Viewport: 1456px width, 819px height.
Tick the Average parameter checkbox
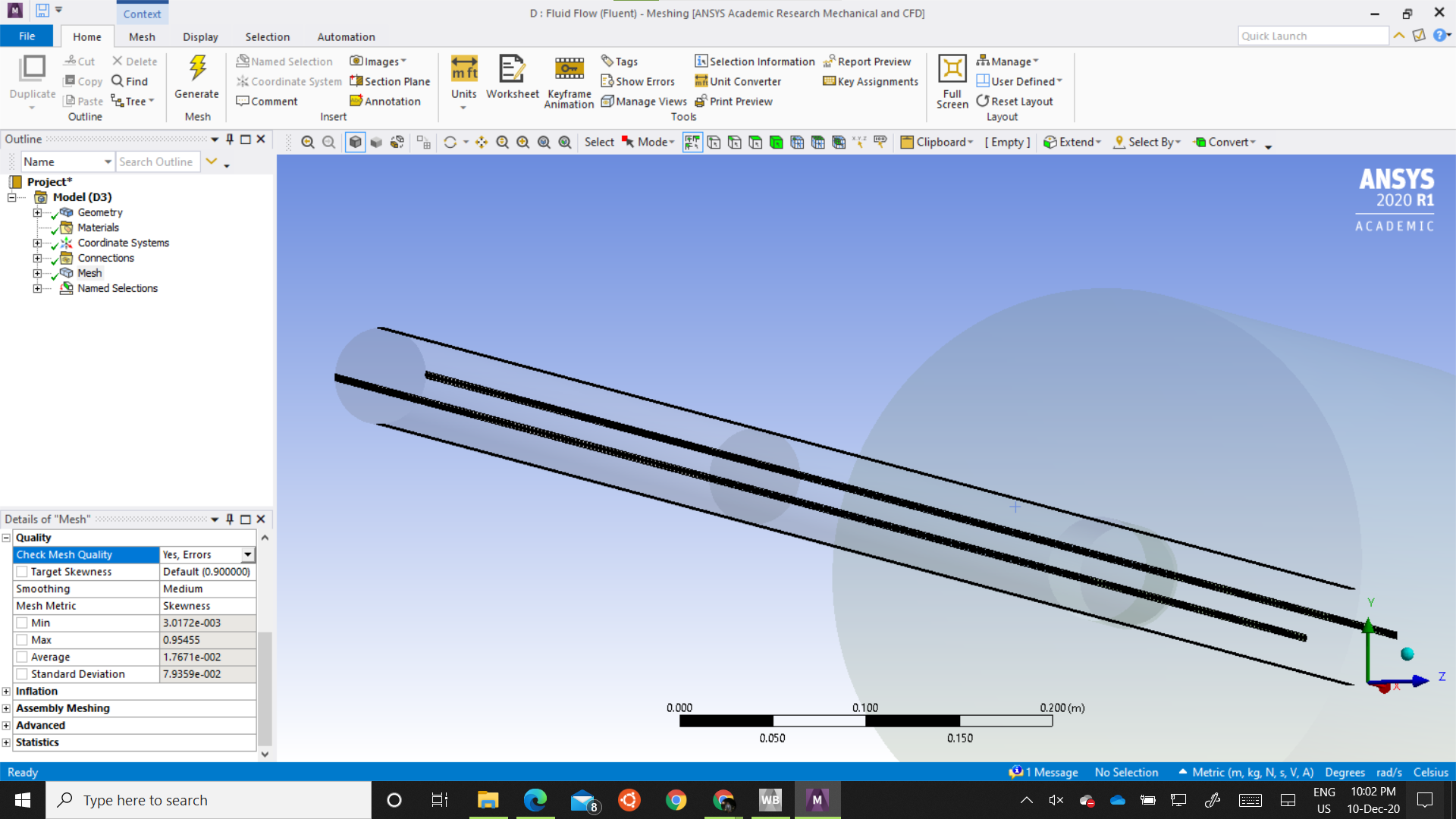[x=22, y=657]
